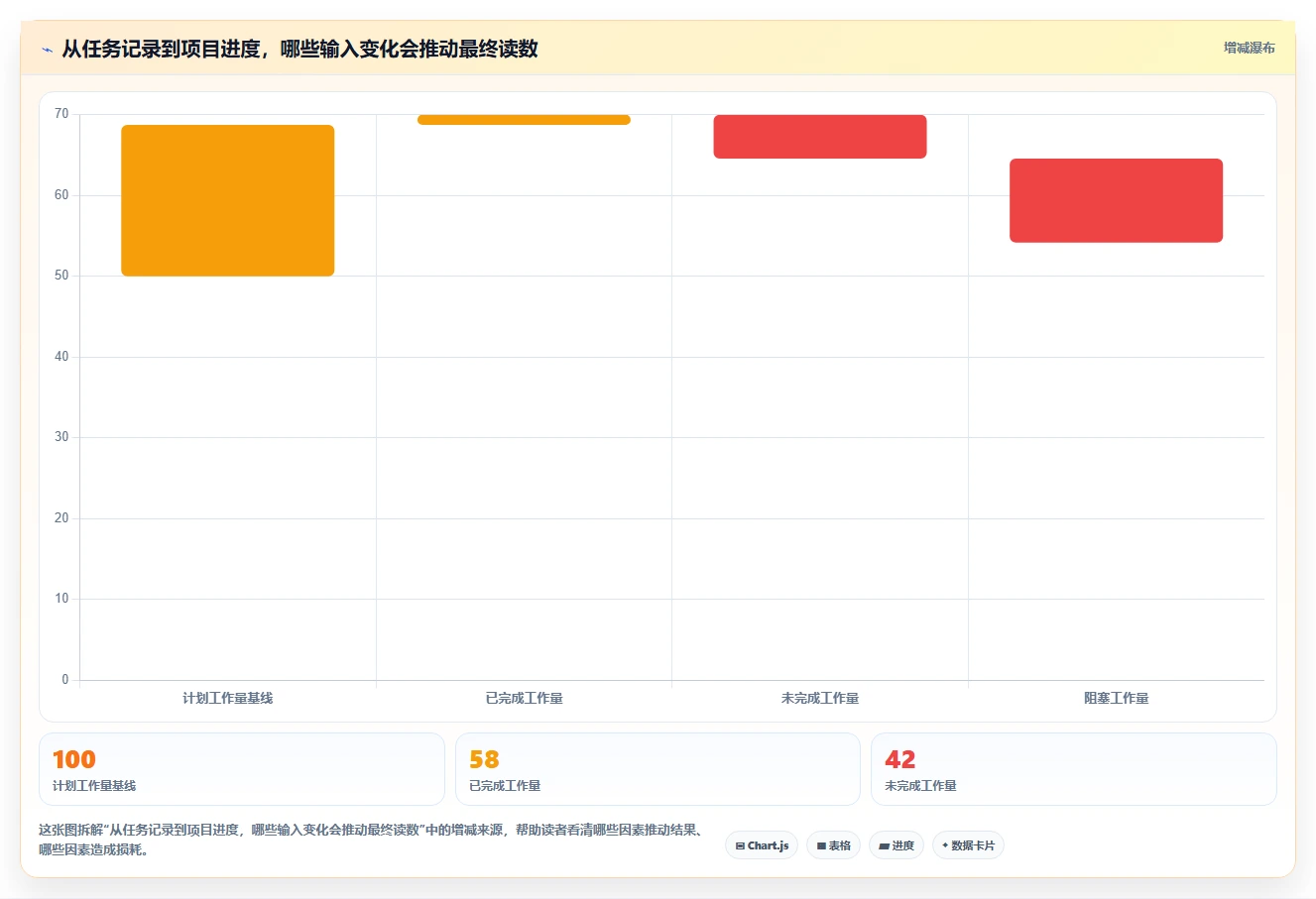Screen dimensions: 1316x899
Task: Click the 增减瀑布 label in the header
Action: pyautogui.click(x=1249, y=48)
